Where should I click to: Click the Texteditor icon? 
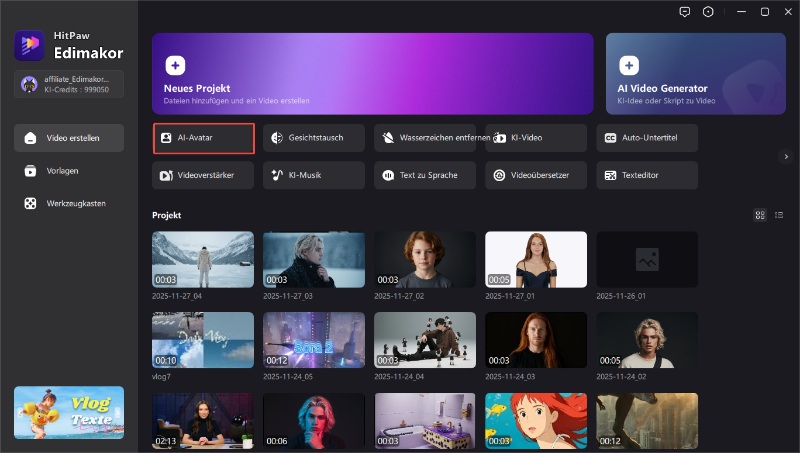tap(610, 175)
